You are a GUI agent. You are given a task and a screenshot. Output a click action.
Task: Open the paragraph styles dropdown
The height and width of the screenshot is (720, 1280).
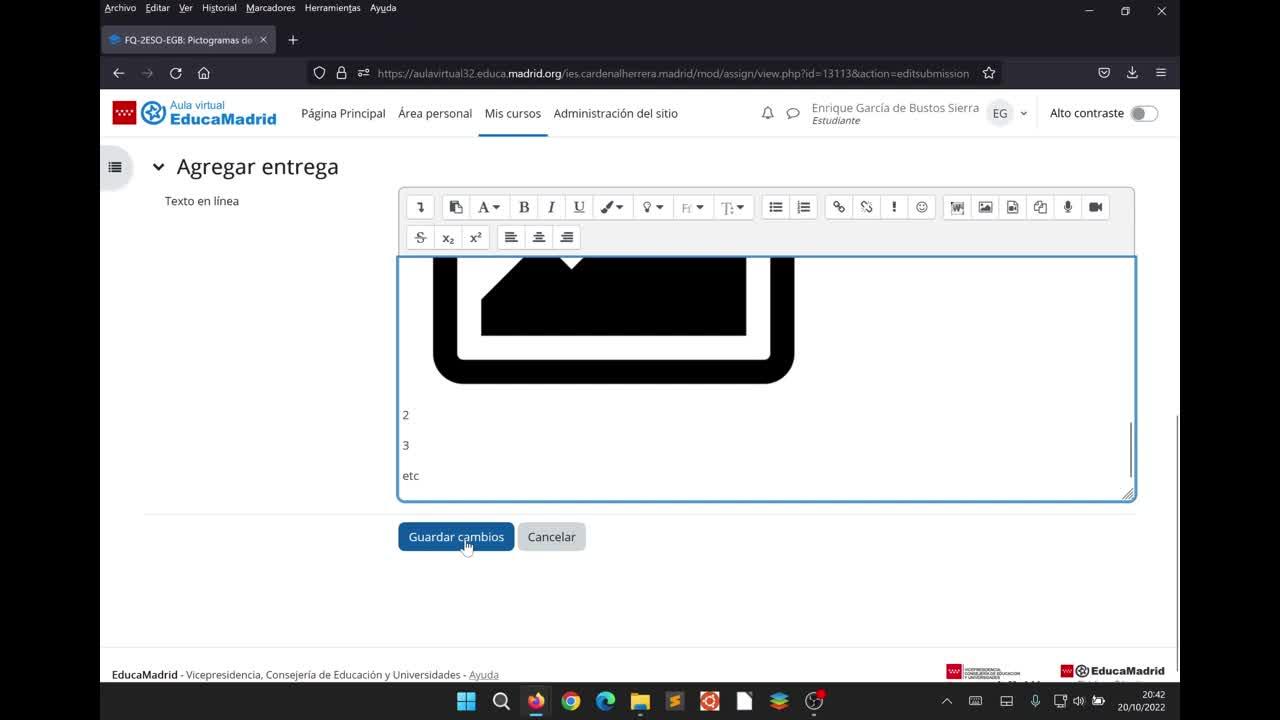coord(488,207)
